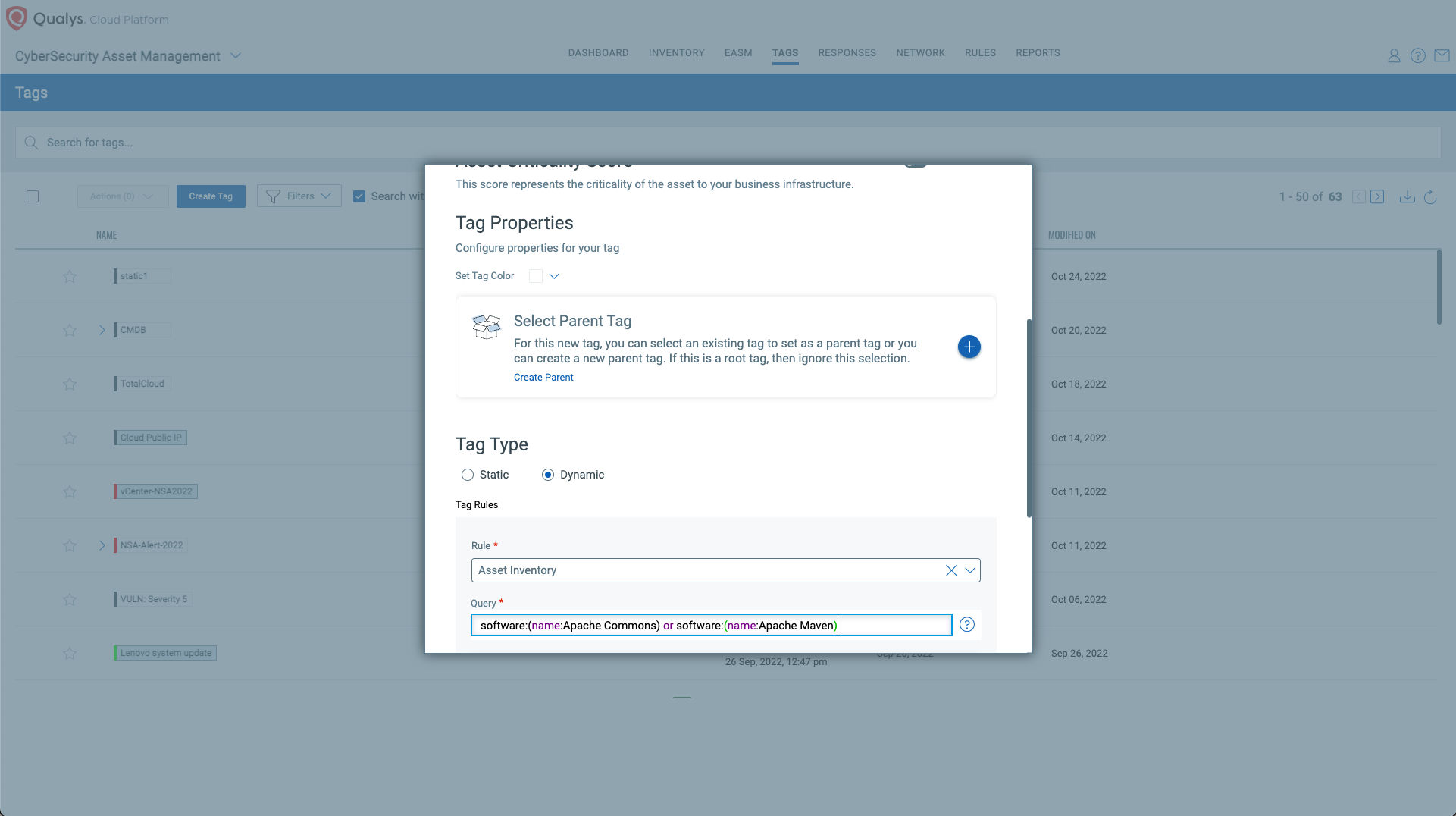Select the static1 tag label
Viewport: 1456px width, 816px height.
(142, 276)
